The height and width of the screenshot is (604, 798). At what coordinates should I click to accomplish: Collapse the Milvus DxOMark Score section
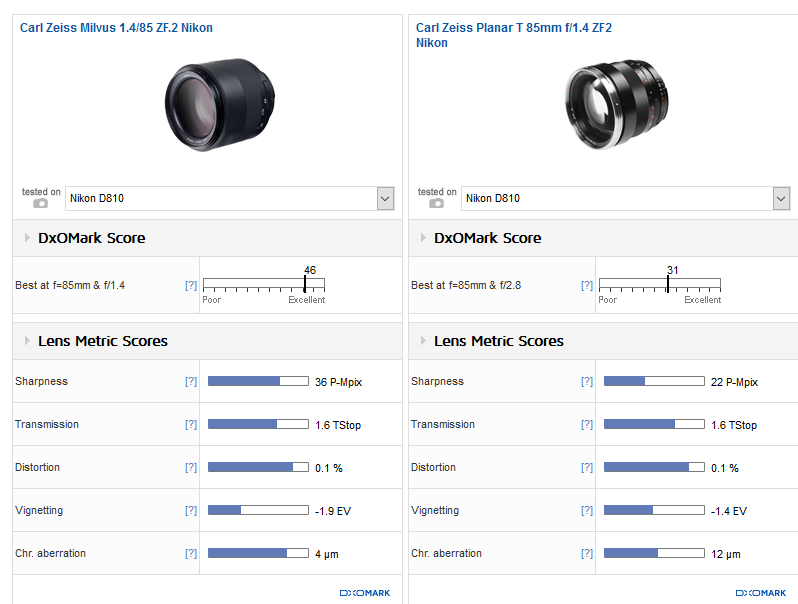click(x=27, y=238)
